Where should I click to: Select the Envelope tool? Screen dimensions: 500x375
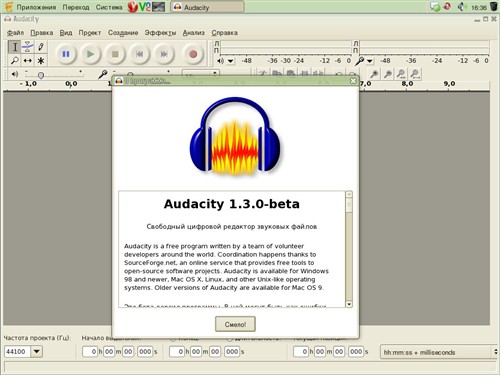point(28,47)
